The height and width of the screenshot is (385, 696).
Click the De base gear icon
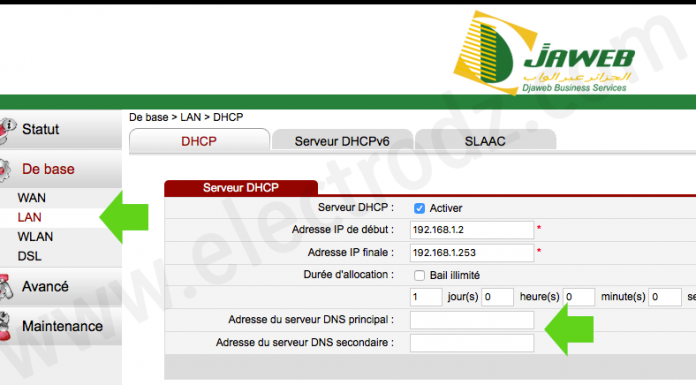pyautogui.click(x=5, y=170)
